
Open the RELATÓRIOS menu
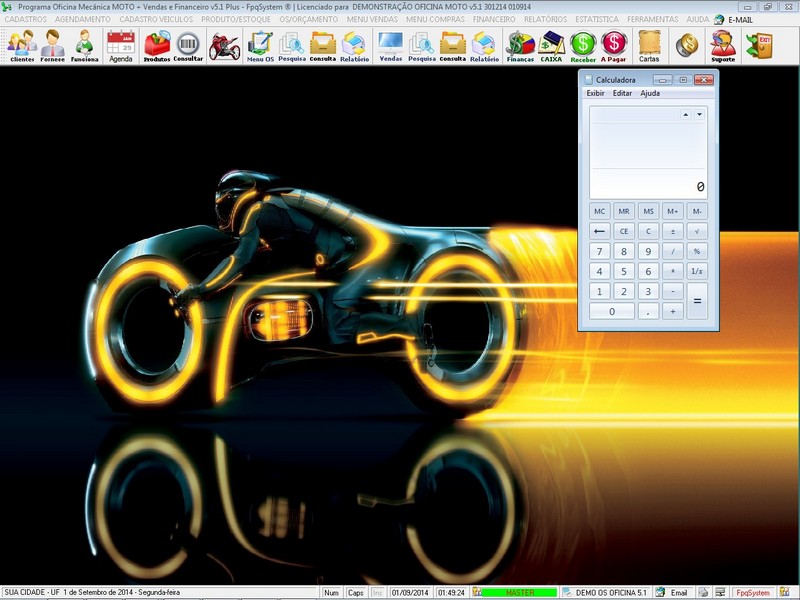[x=546, y=19]
